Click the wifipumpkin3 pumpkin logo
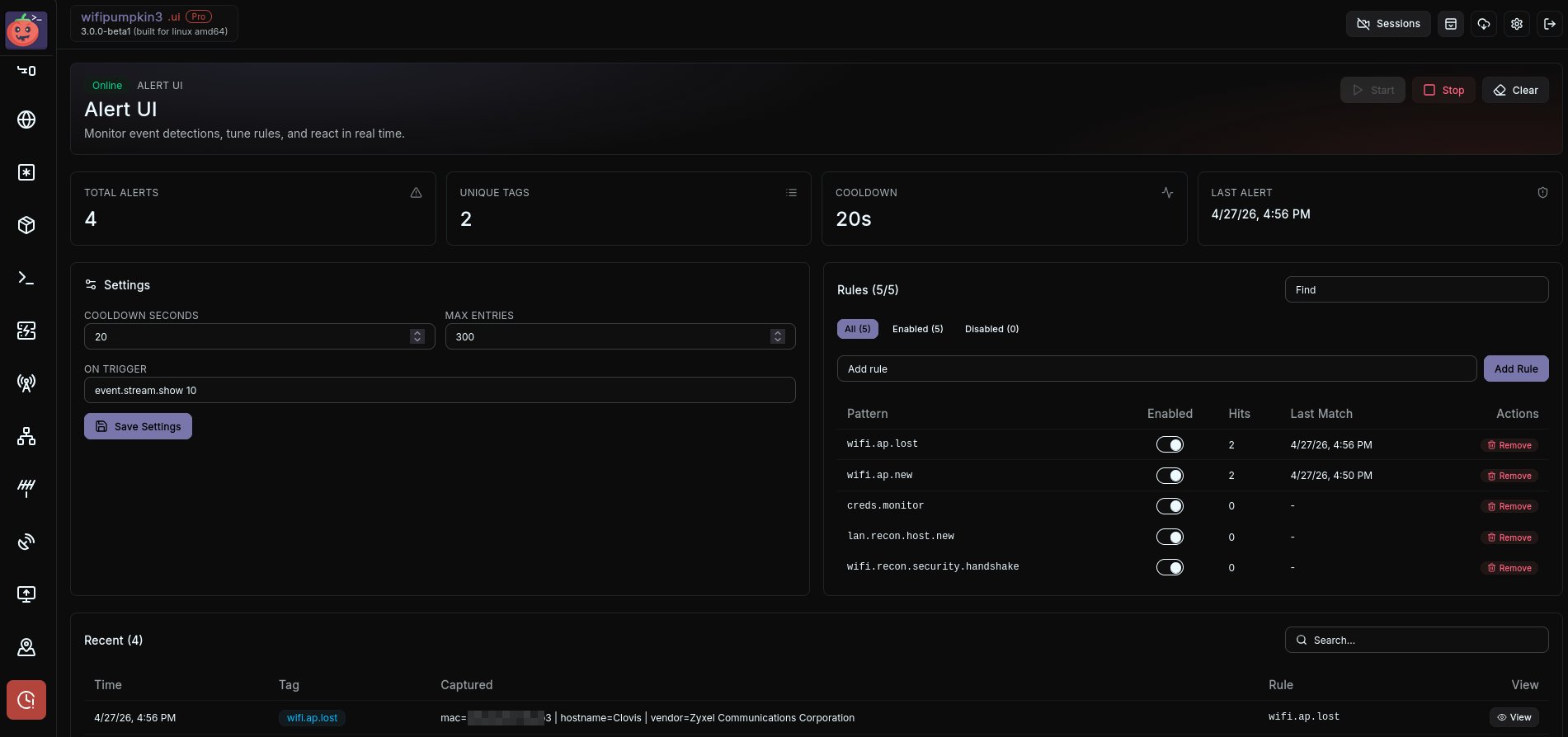Screen dimensions: 1568x737 (x=26, y=31)
